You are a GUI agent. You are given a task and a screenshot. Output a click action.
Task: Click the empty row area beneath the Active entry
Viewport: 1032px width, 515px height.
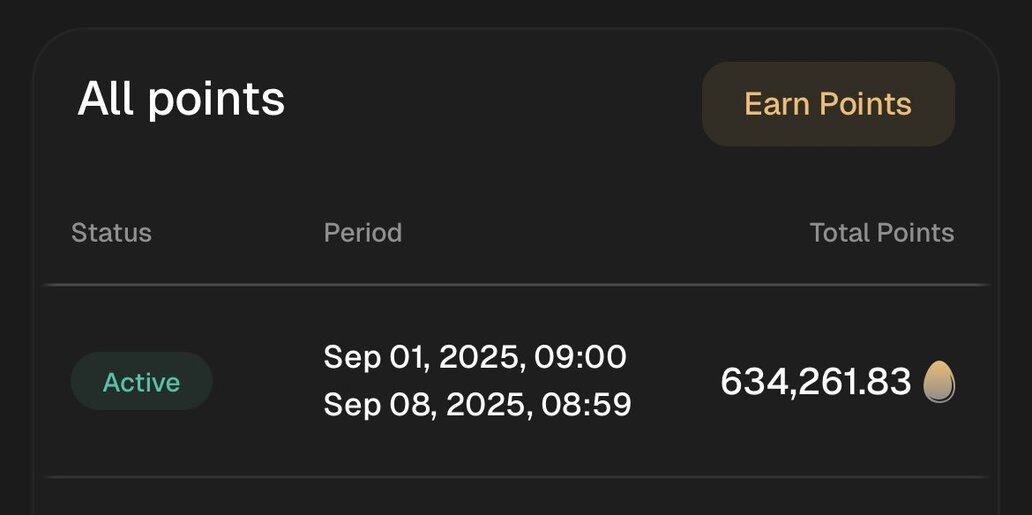(x=516, y=497)
